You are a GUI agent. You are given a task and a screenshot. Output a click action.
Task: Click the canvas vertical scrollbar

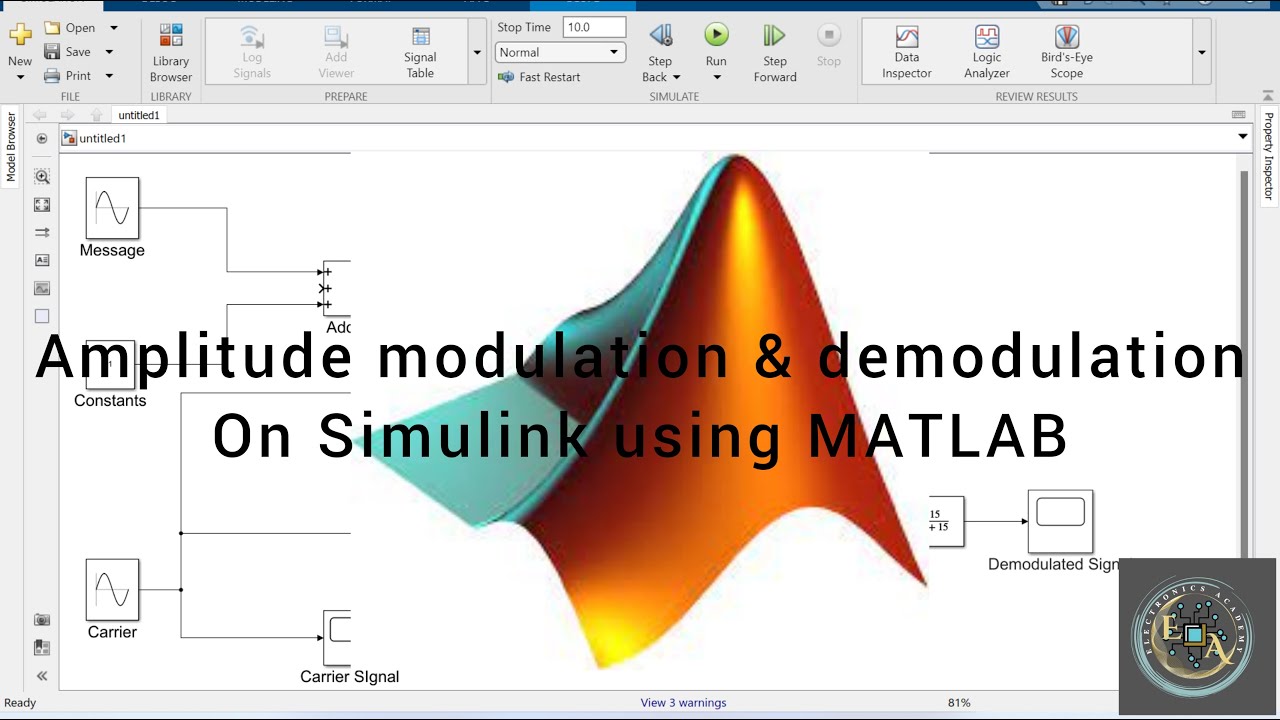tap(1245, 363)
